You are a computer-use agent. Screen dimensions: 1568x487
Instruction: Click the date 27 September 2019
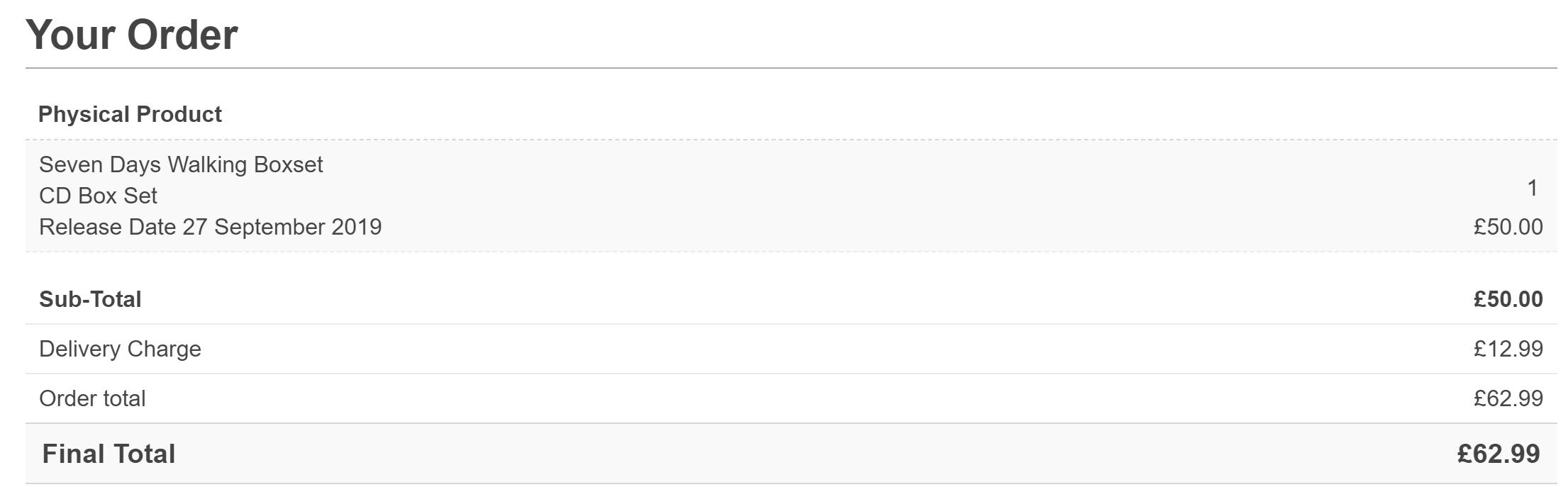[x=282, y=227]
